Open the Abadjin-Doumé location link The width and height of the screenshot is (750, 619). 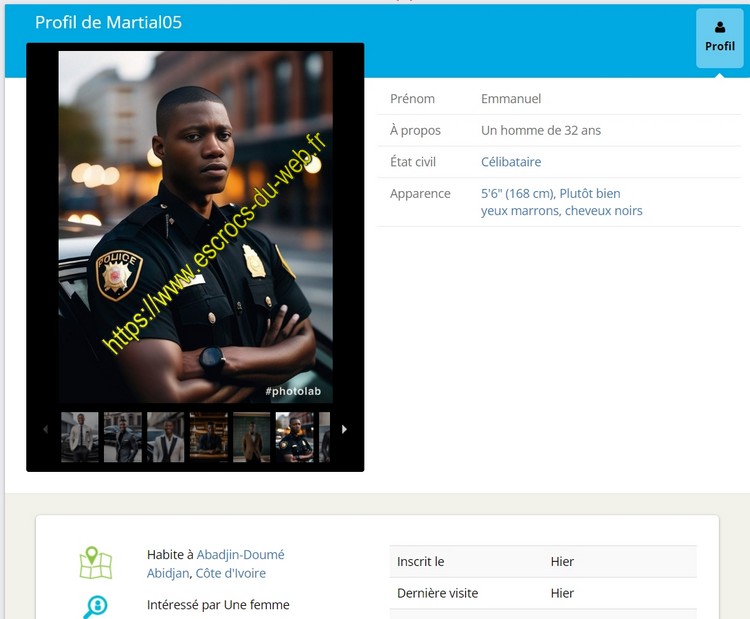[x=240, y=555]
